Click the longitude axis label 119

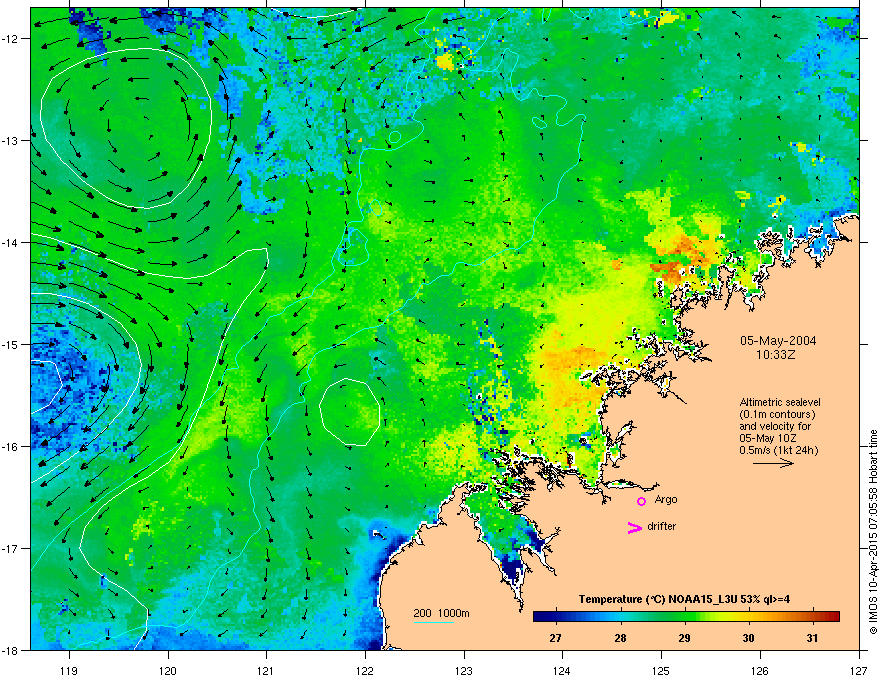click(x=69, y=670)
